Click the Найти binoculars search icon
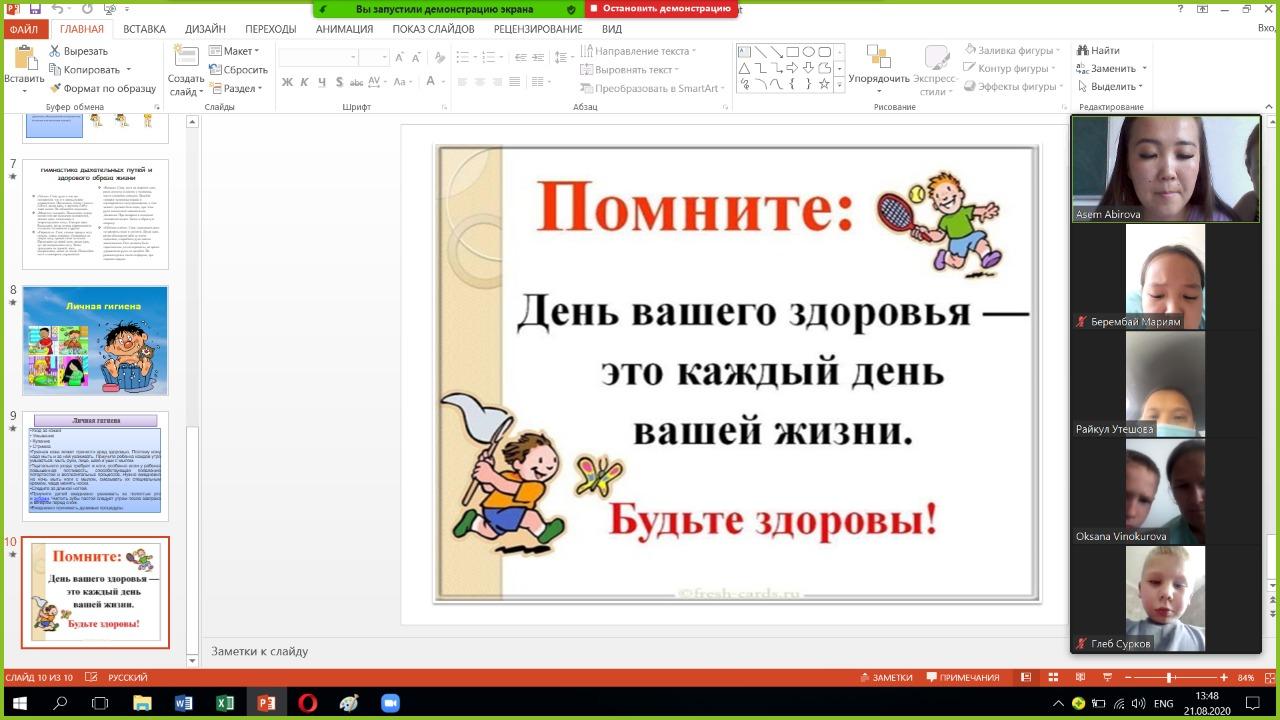This screenshot has height=720, width=1280. (1083, 50)
